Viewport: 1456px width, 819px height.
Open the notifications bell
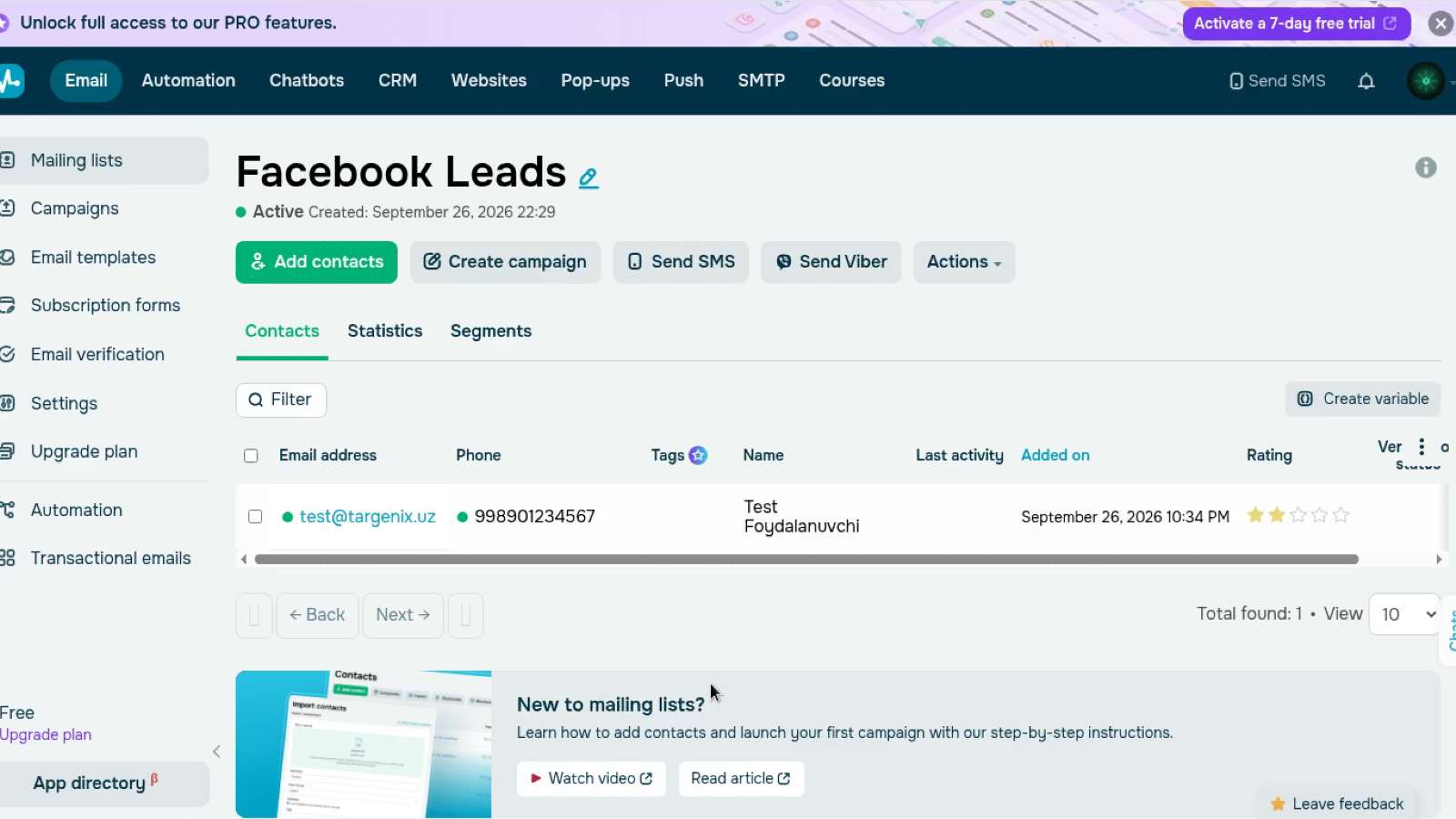click(x=1366, y=81)
